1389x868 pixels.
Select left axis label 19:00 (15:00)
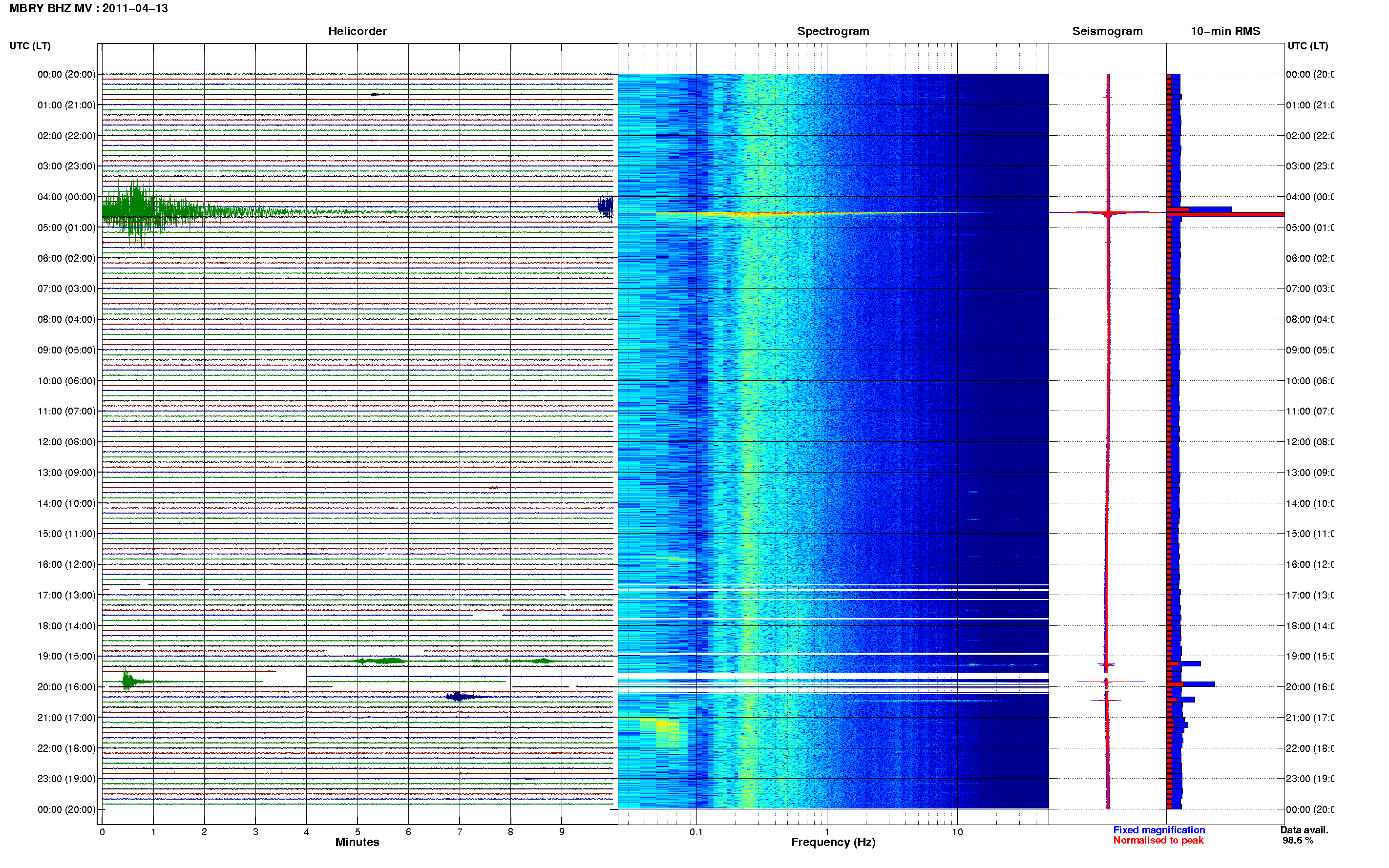pos(66,656)
